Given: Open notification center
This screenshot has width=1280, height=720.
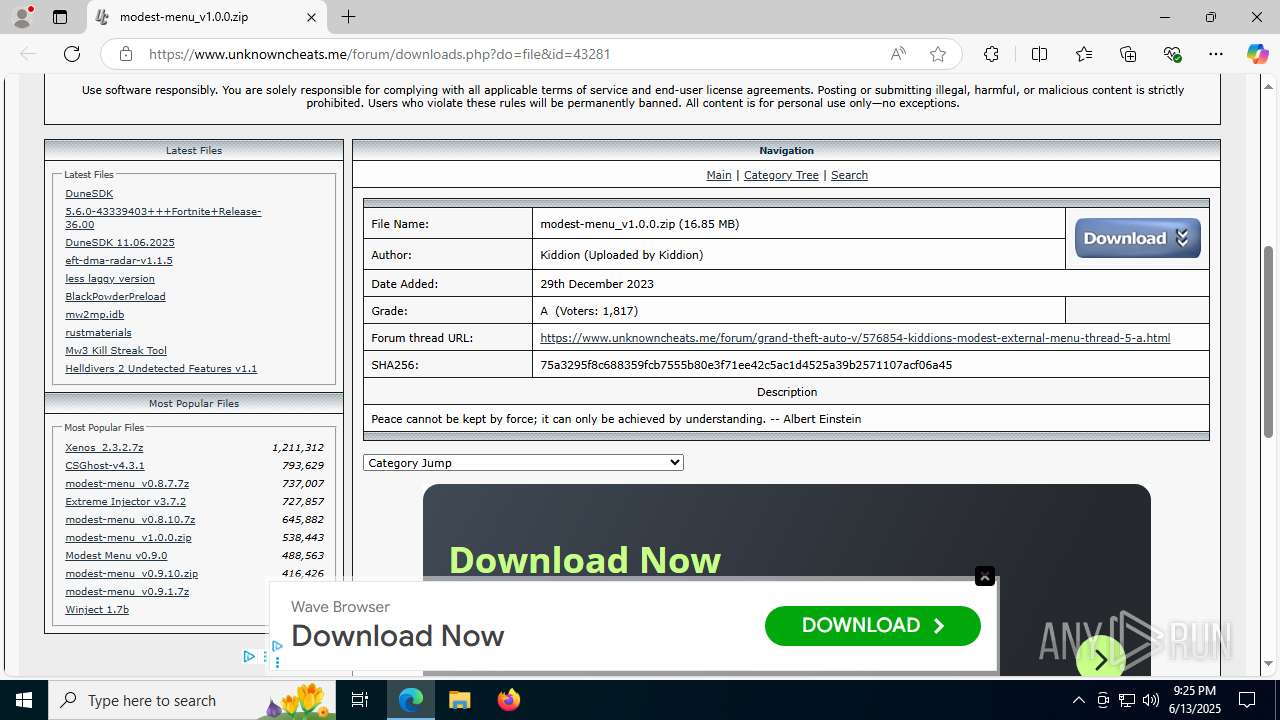Looking at the screenshot, I should (1247, 700).
